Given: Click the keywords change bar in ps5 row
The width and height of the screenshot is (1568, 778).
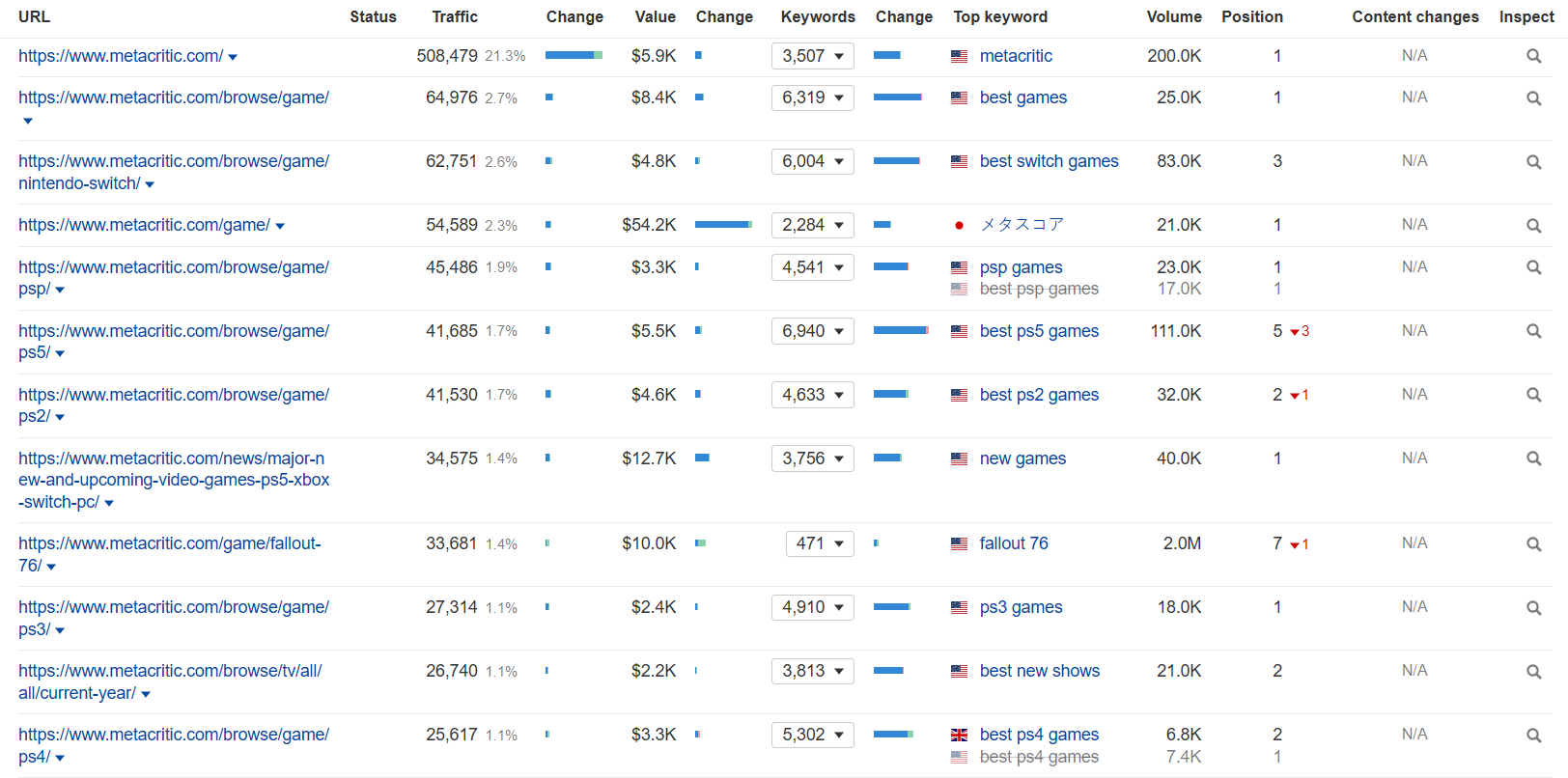Looking at the screenshot, I should tap(901, 331).
